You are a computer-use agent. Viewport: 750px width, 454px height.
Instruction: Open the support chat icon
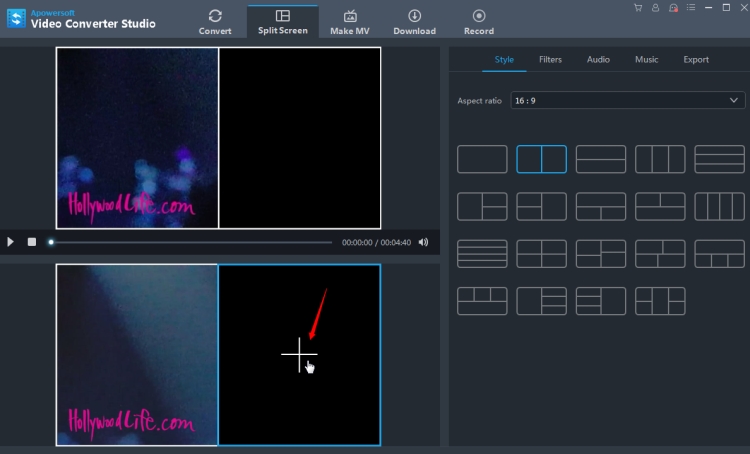point(673,8)
